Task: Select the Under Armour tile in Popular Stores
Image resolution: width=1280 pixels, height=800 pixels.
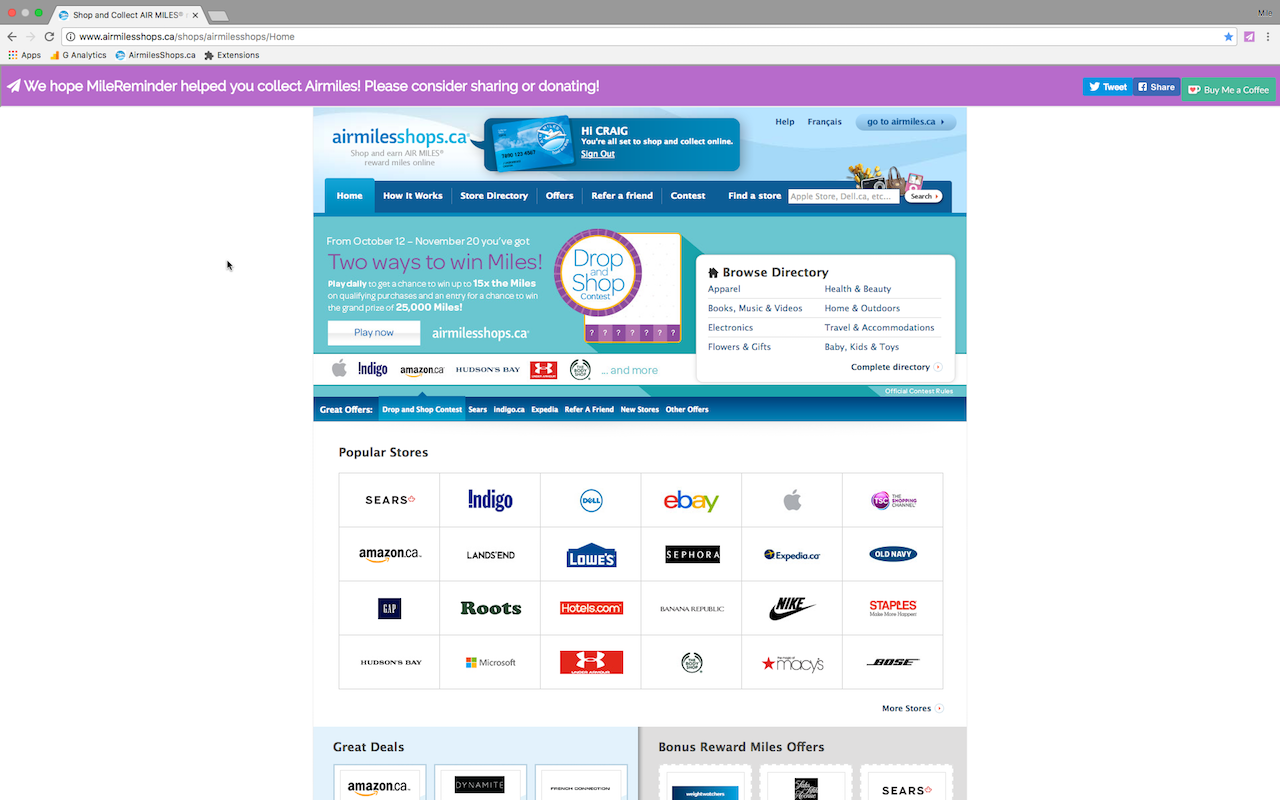Action: (x=591, y=662)
